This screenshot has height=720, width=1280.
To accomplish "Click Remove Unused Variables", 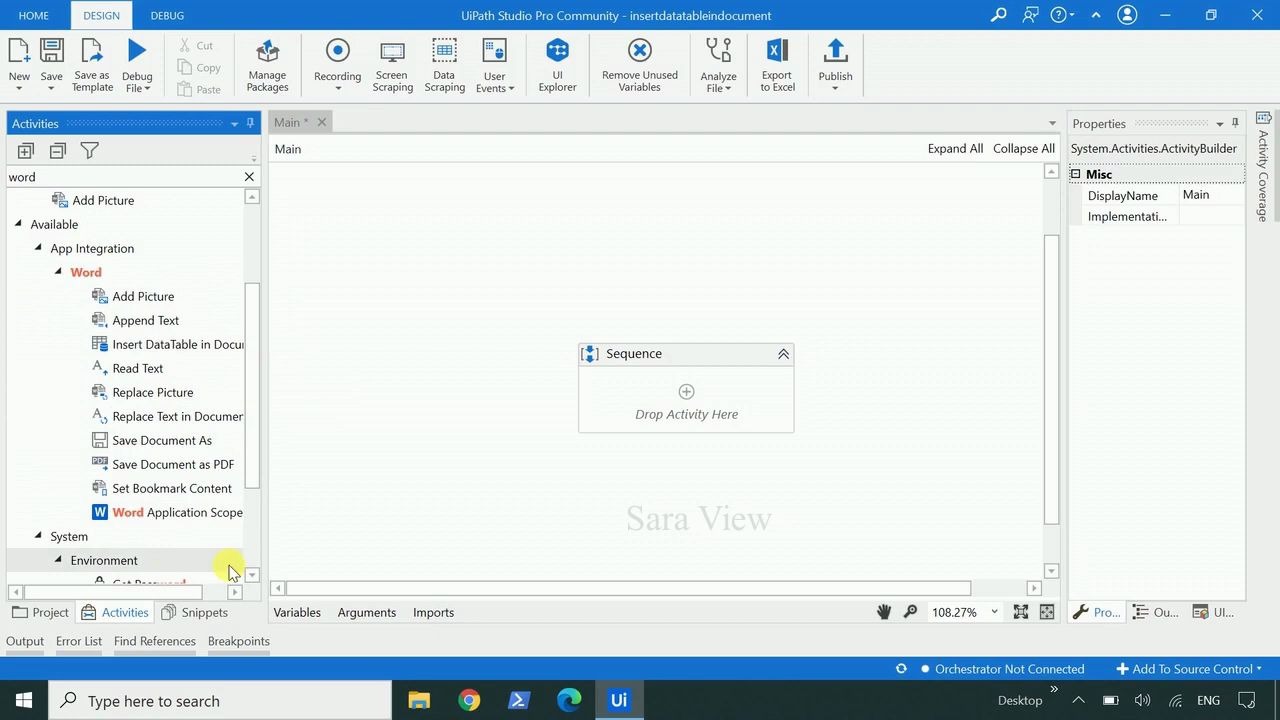I will tap(639, 64).
